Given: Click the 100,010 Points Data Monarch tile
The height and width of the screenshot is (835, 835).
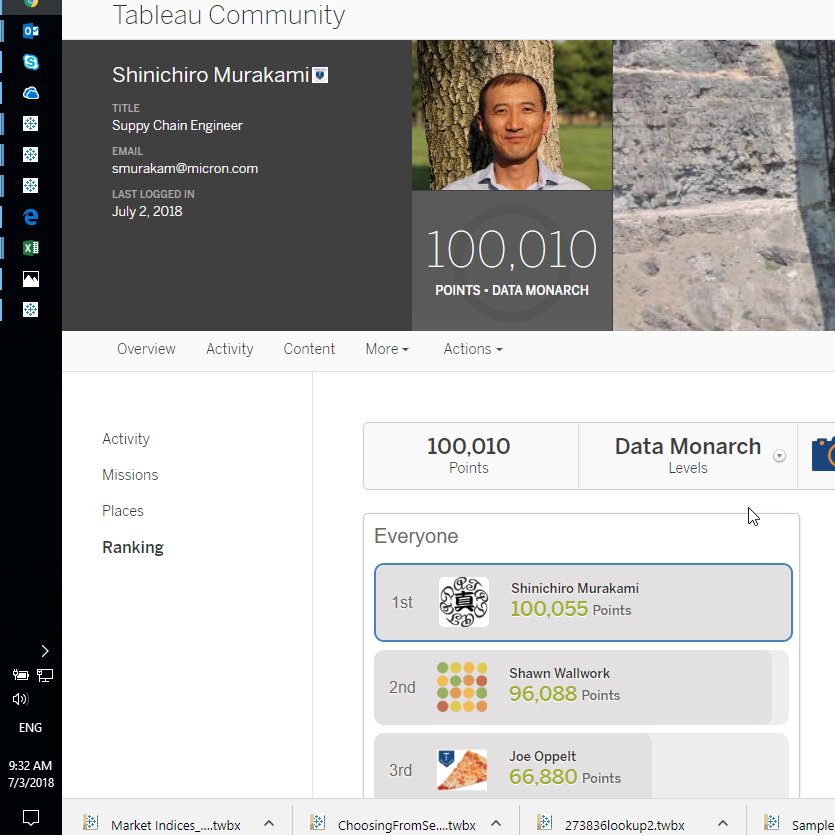Looking at the screenshot, I should [x=512, y=260].
